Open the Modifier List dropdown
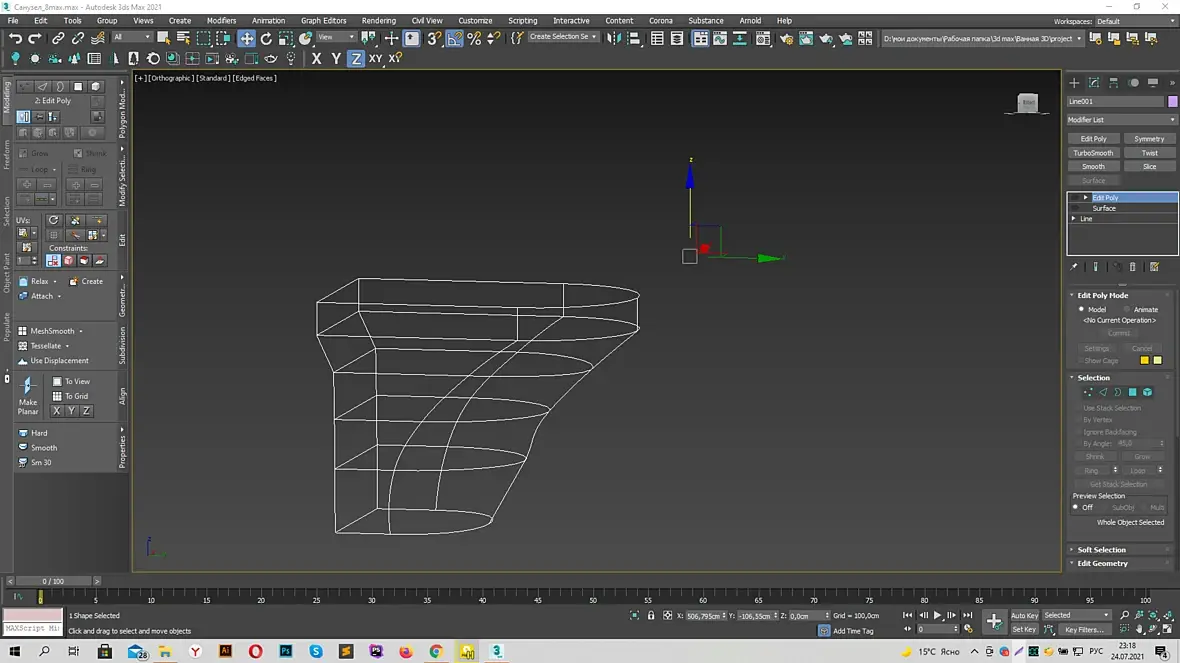Screen dimensions: 1180x663 coord(1121,120)
